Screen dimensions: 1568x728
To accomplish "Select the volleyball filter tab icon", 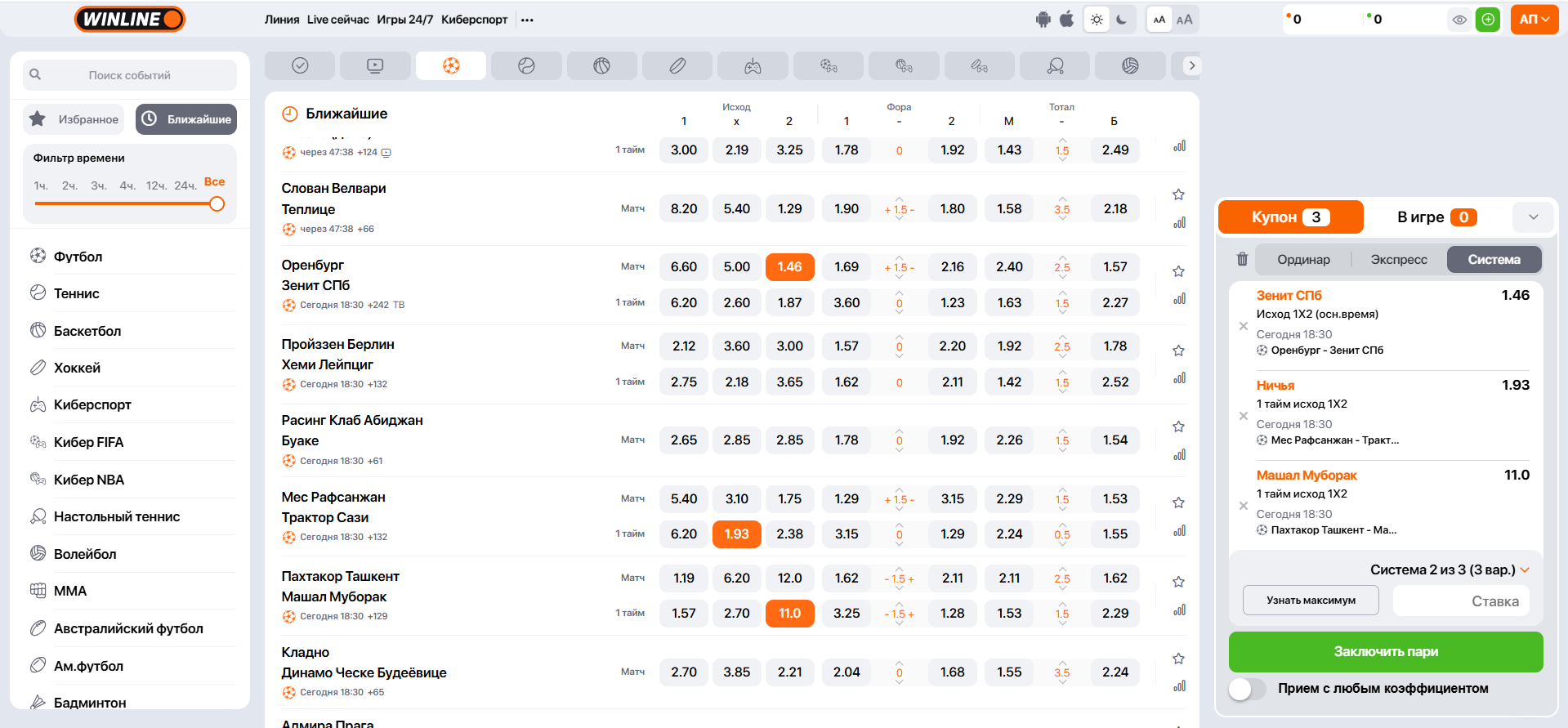I will click(x=1130, y=65).
